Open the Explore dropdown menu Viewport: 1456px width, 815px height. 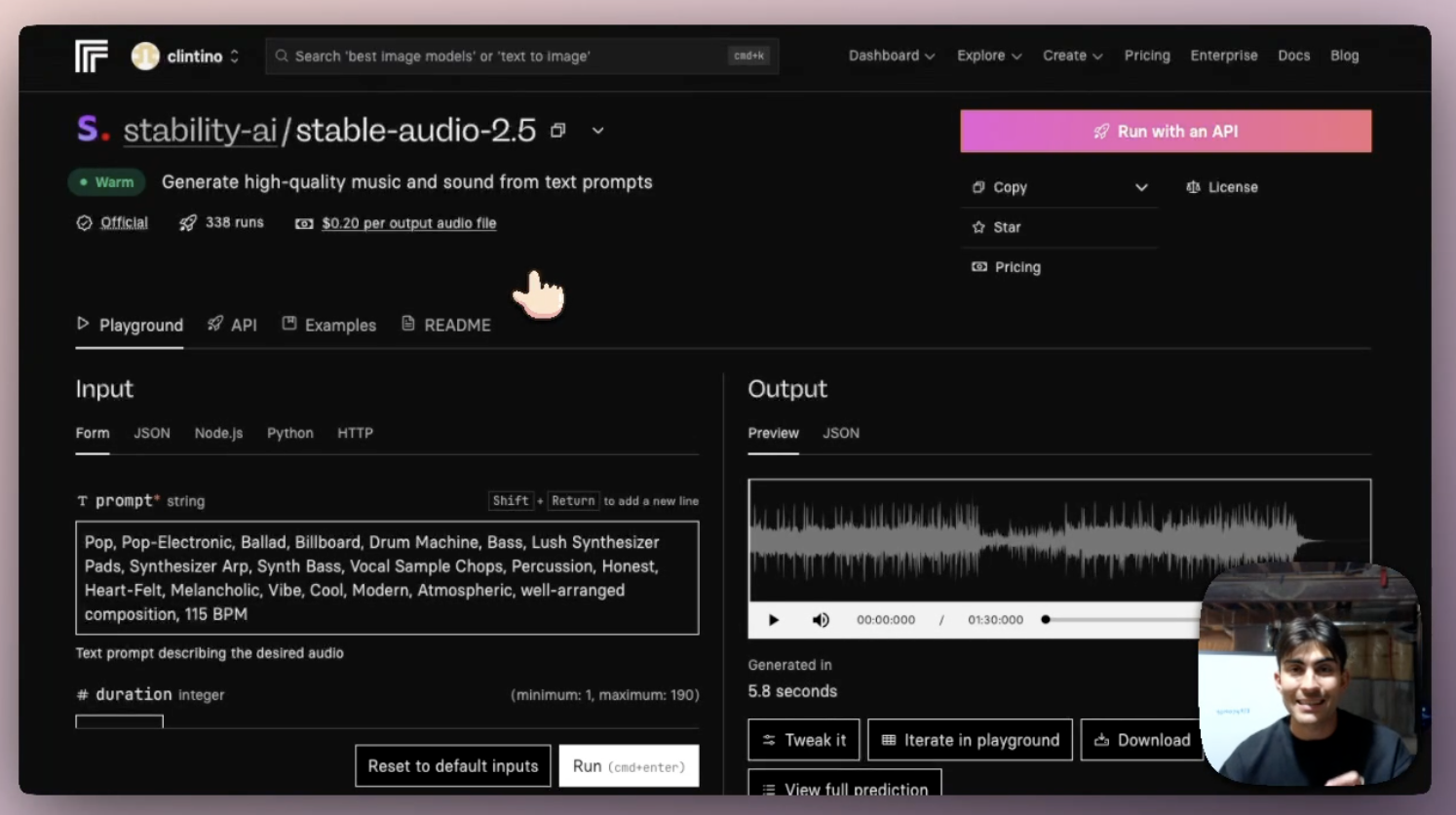point(989,56)
